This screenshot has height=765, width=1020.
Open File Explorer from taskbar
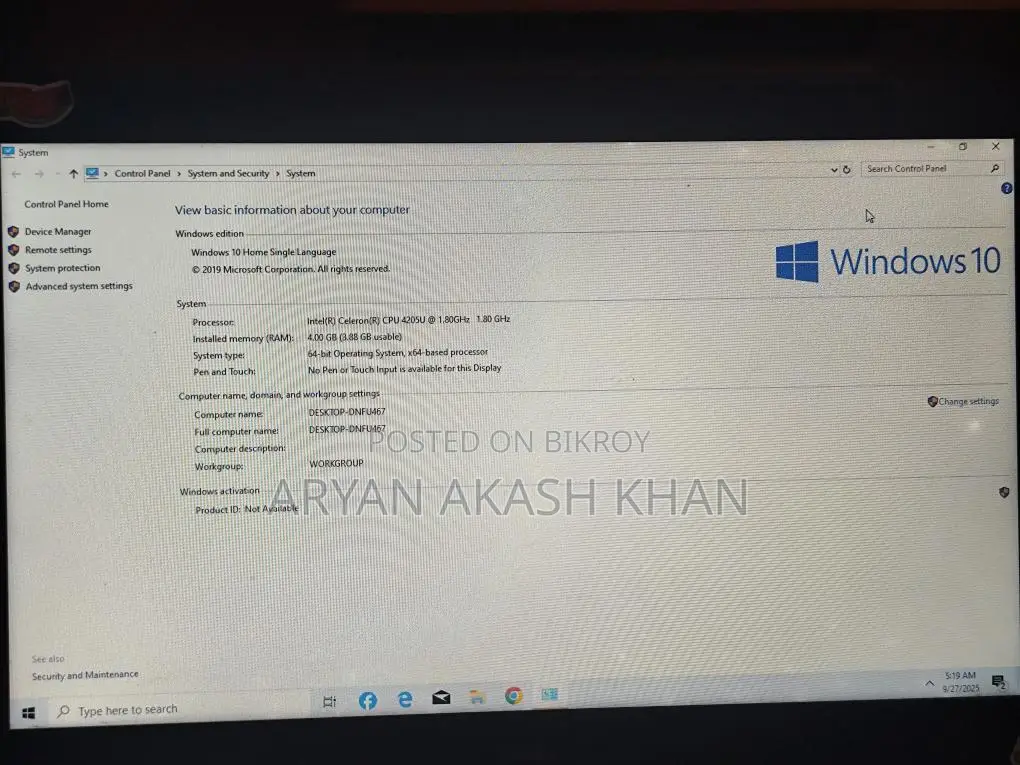tap(477, 697)
